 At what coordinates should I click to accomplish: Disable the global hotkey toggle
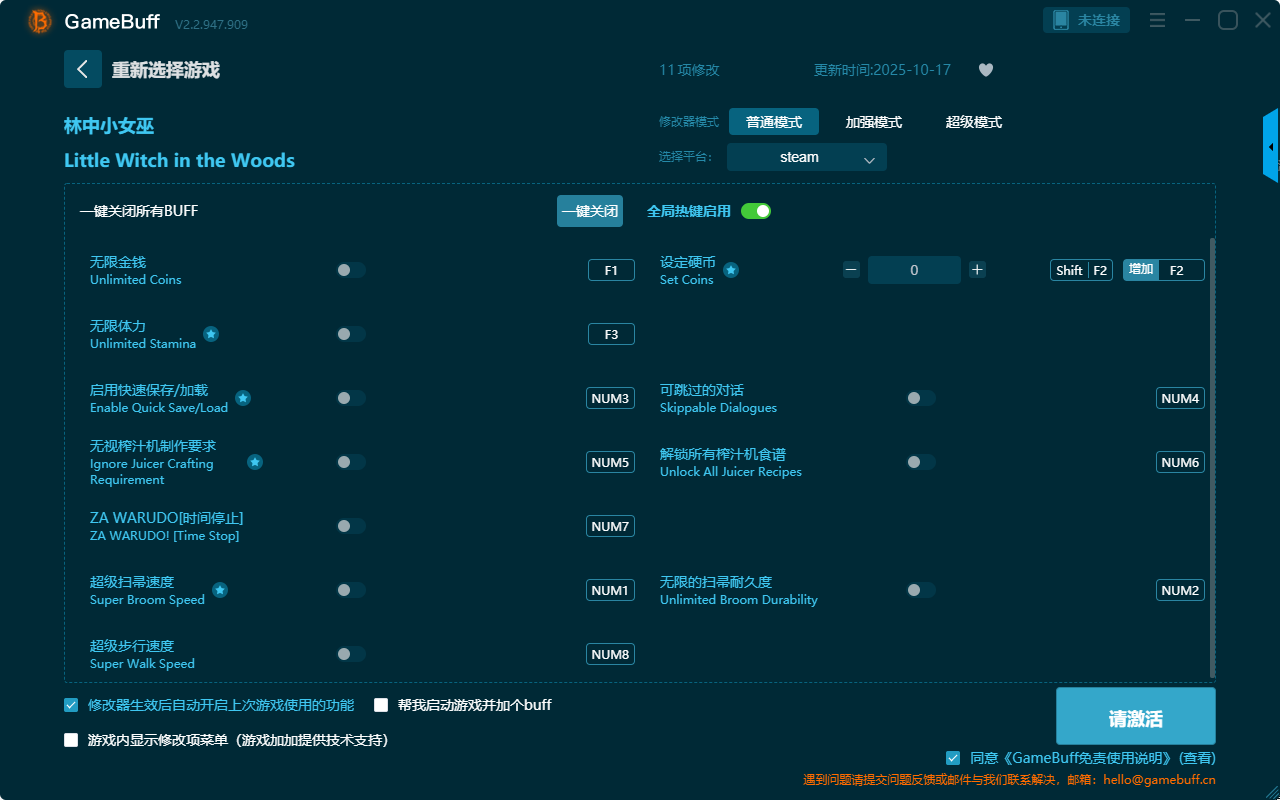[x=756, y=211]
